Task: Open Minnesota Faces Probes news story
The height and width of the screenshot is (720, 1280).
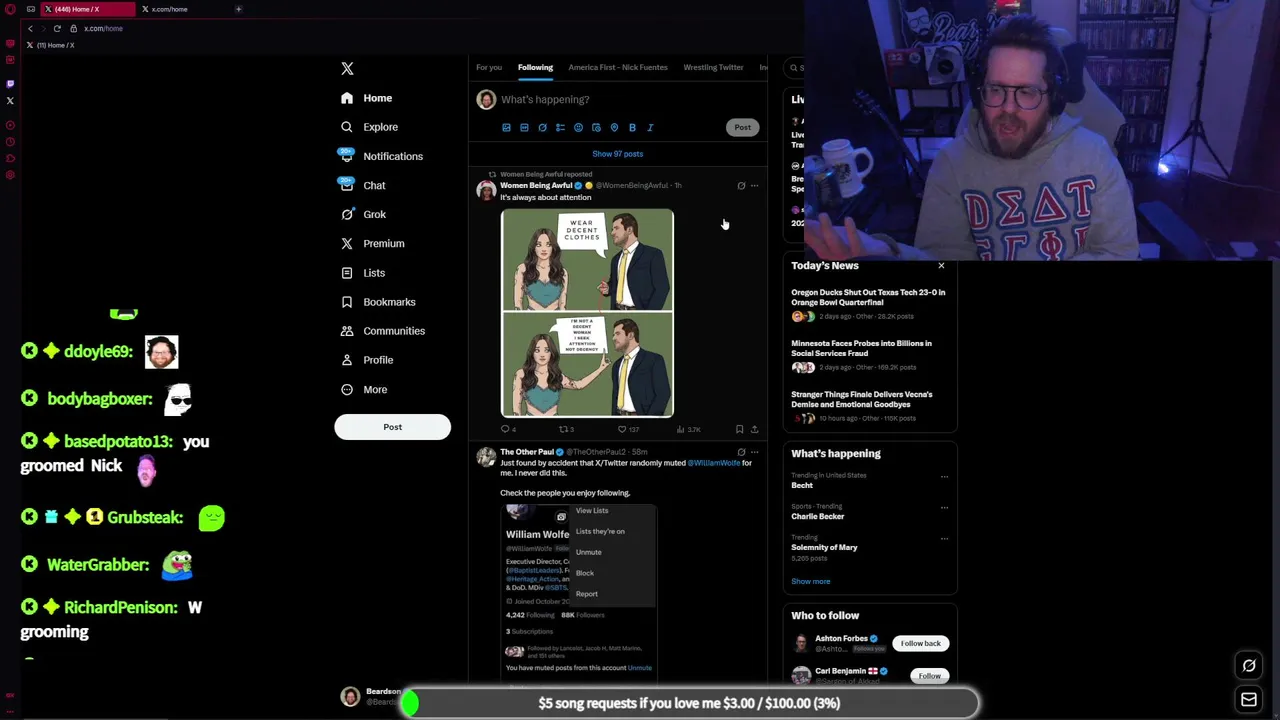Action: [x=861, y=348]
